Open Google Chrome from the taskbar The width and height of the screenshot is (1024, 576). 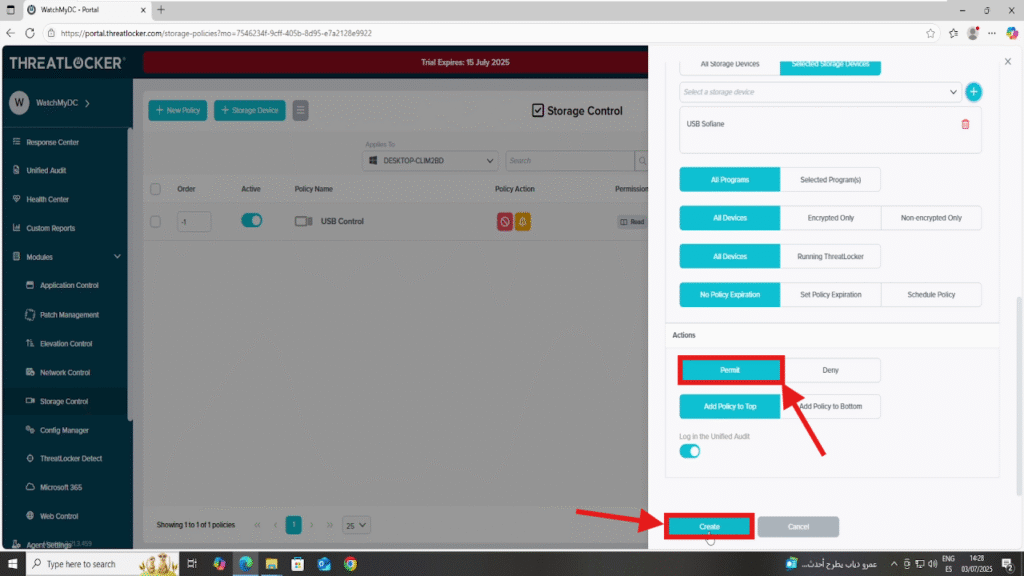point(351,564)
